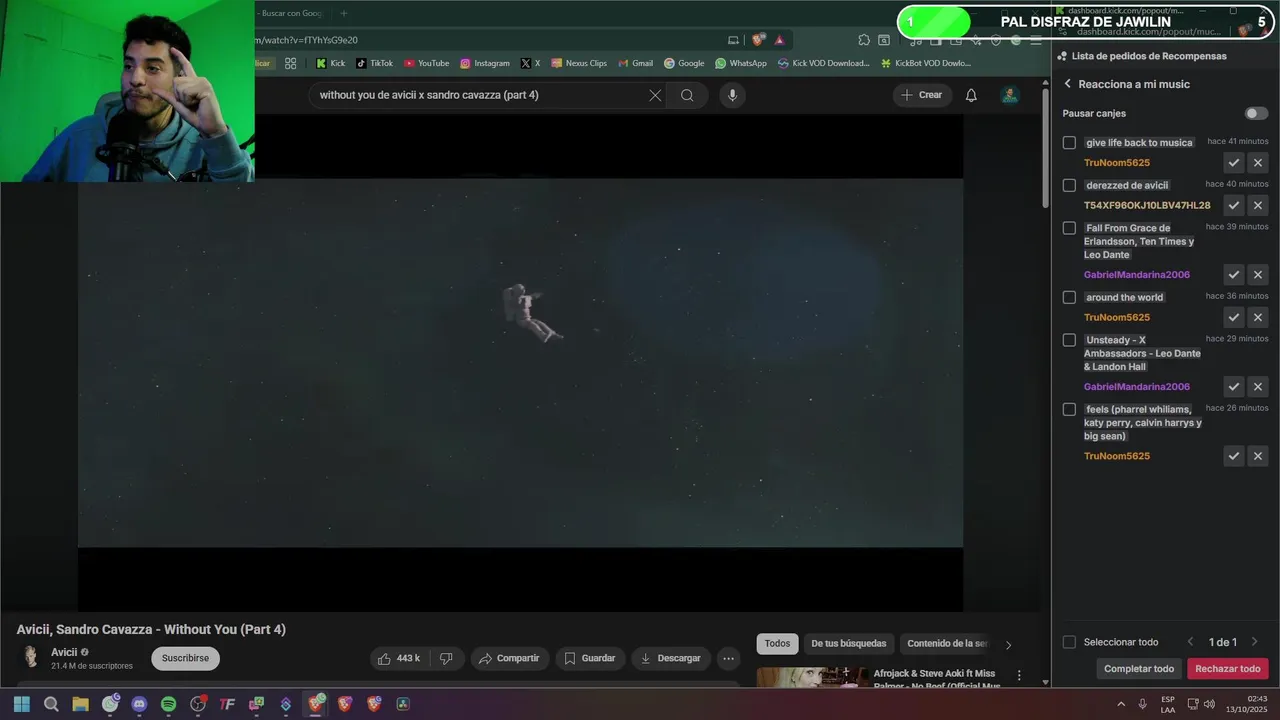Open a new browser tab
The height and width of the screenshot is (720, 1280).
coord(344,13)
